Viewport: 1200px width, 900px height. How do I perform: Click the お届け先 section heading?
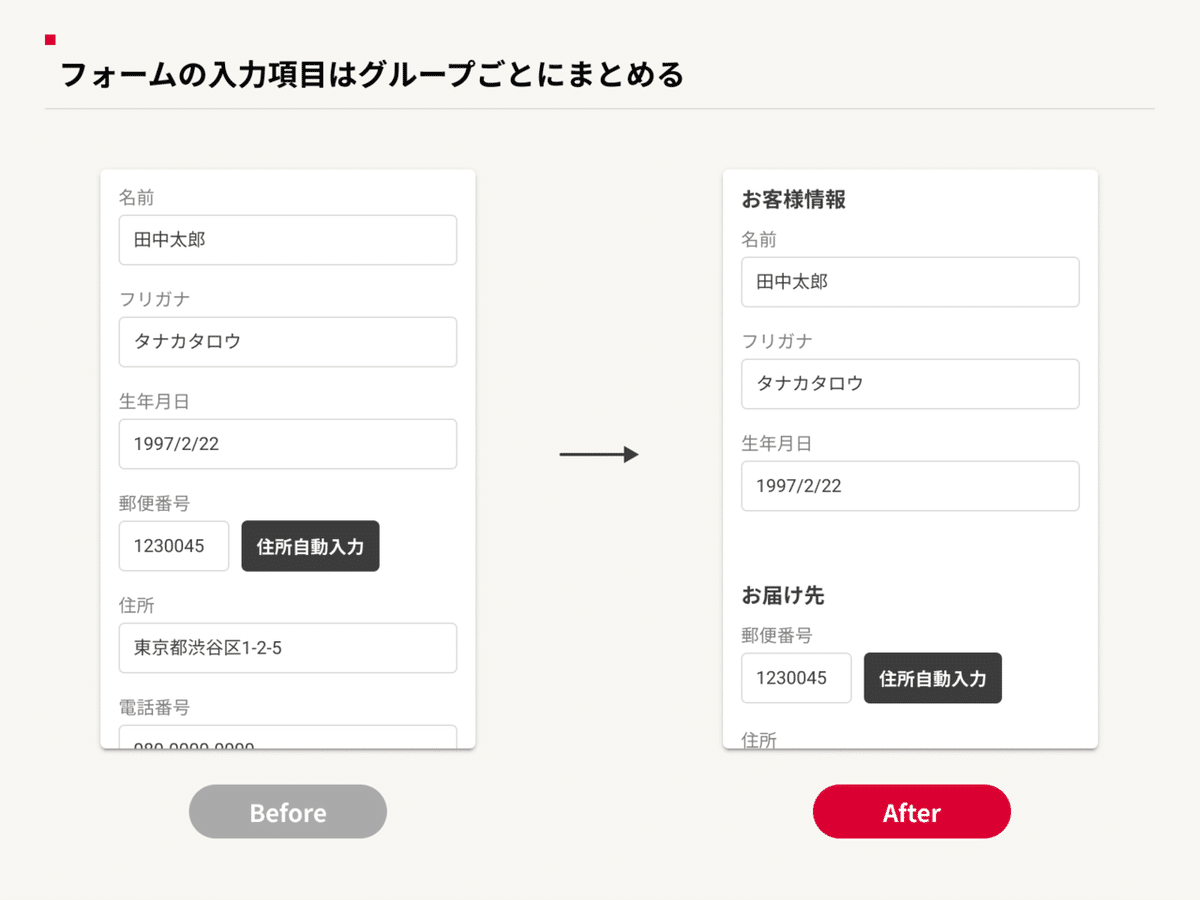click(783, 596)
